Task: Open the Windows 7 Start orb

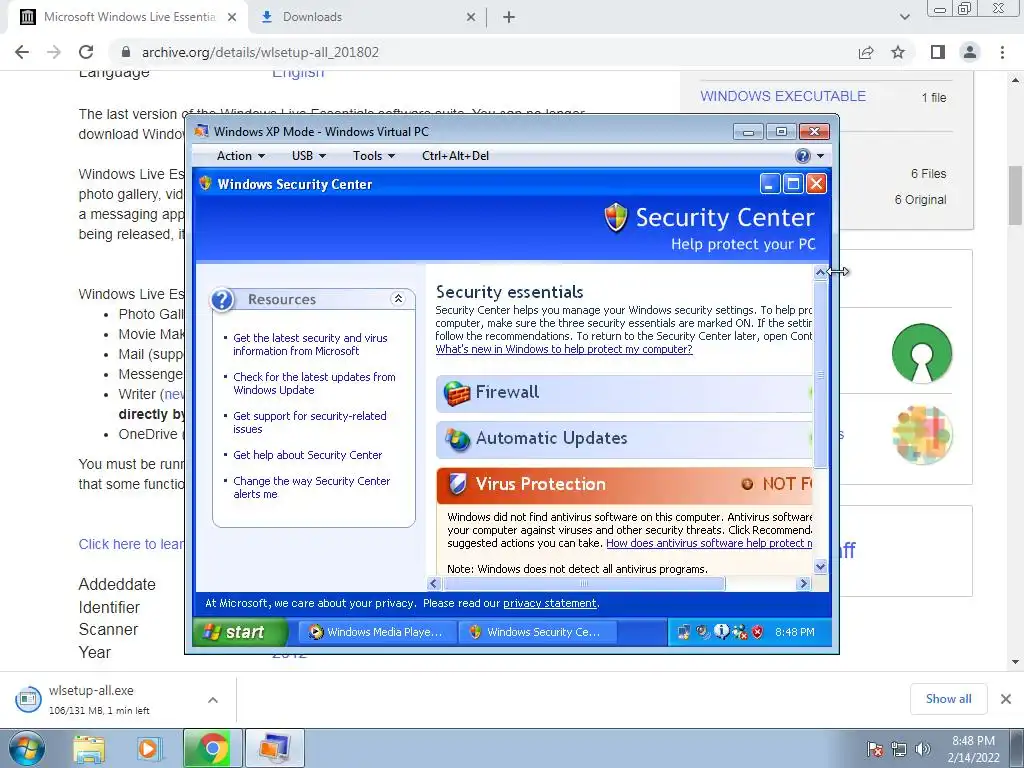Action: (26, 748)
